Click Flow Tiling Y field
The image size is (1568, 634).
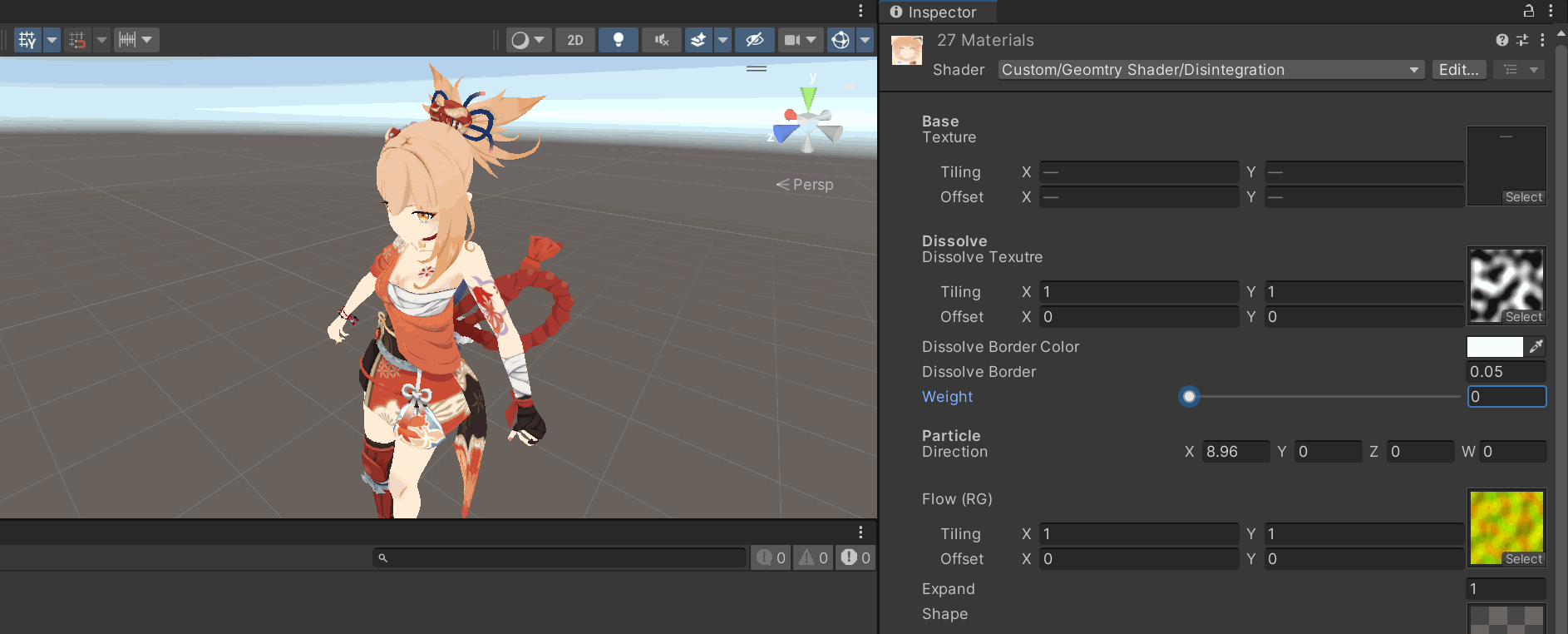(1364, 534)
